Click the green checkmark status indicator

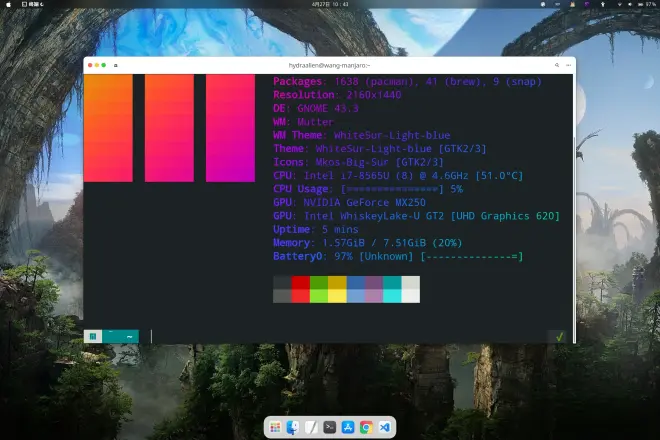coord(559,337)
